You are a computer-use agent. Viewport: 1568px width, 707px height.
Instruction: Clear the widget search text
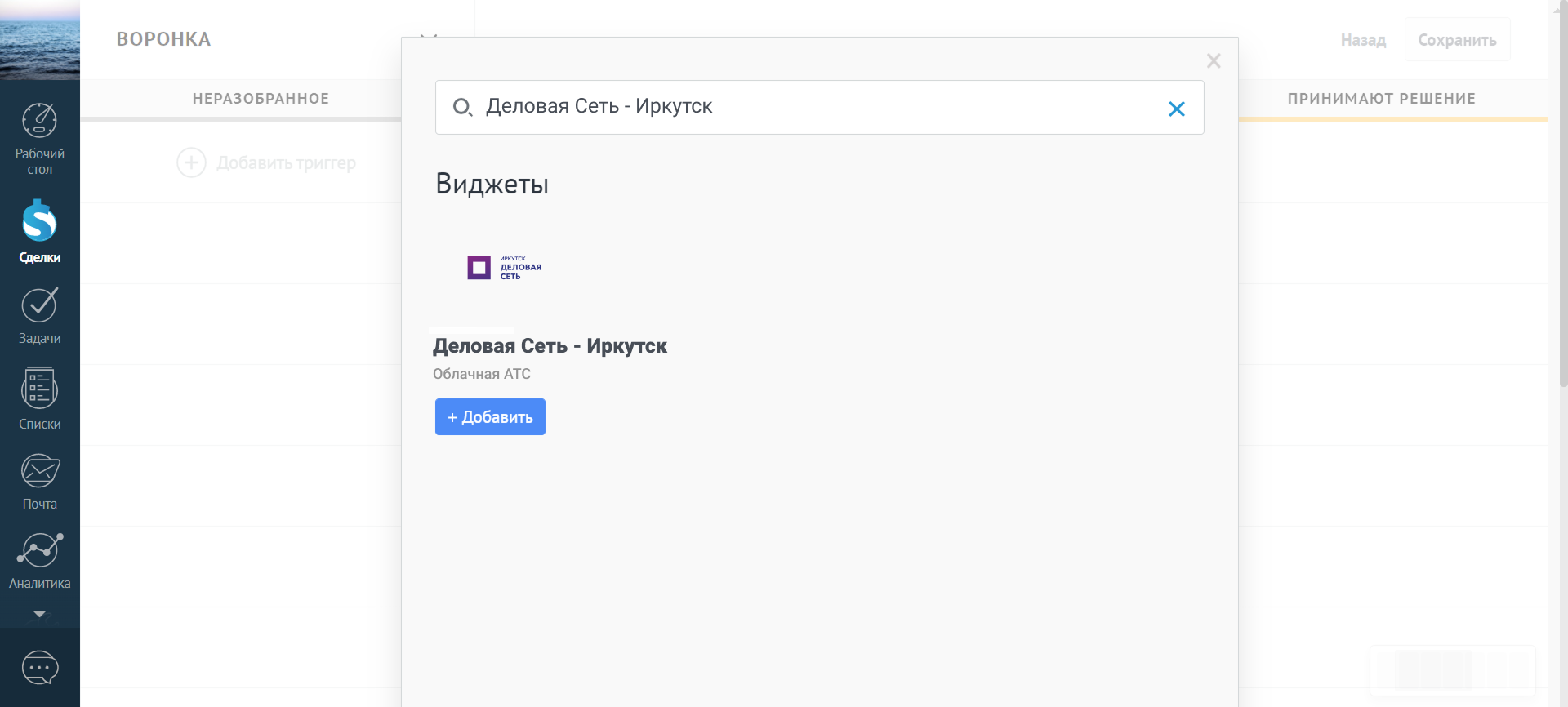(1176, 109)
